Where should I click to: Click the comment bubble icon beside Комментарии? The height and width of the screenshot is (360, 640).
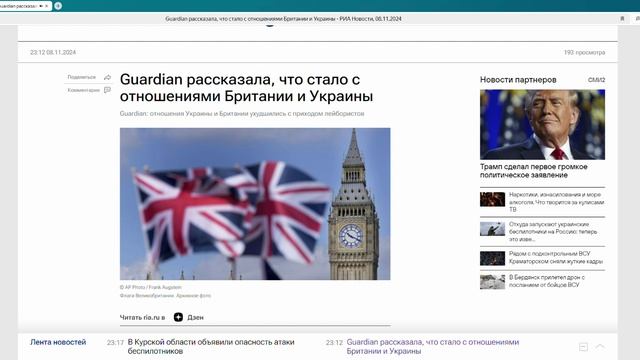tap(107, 90)
